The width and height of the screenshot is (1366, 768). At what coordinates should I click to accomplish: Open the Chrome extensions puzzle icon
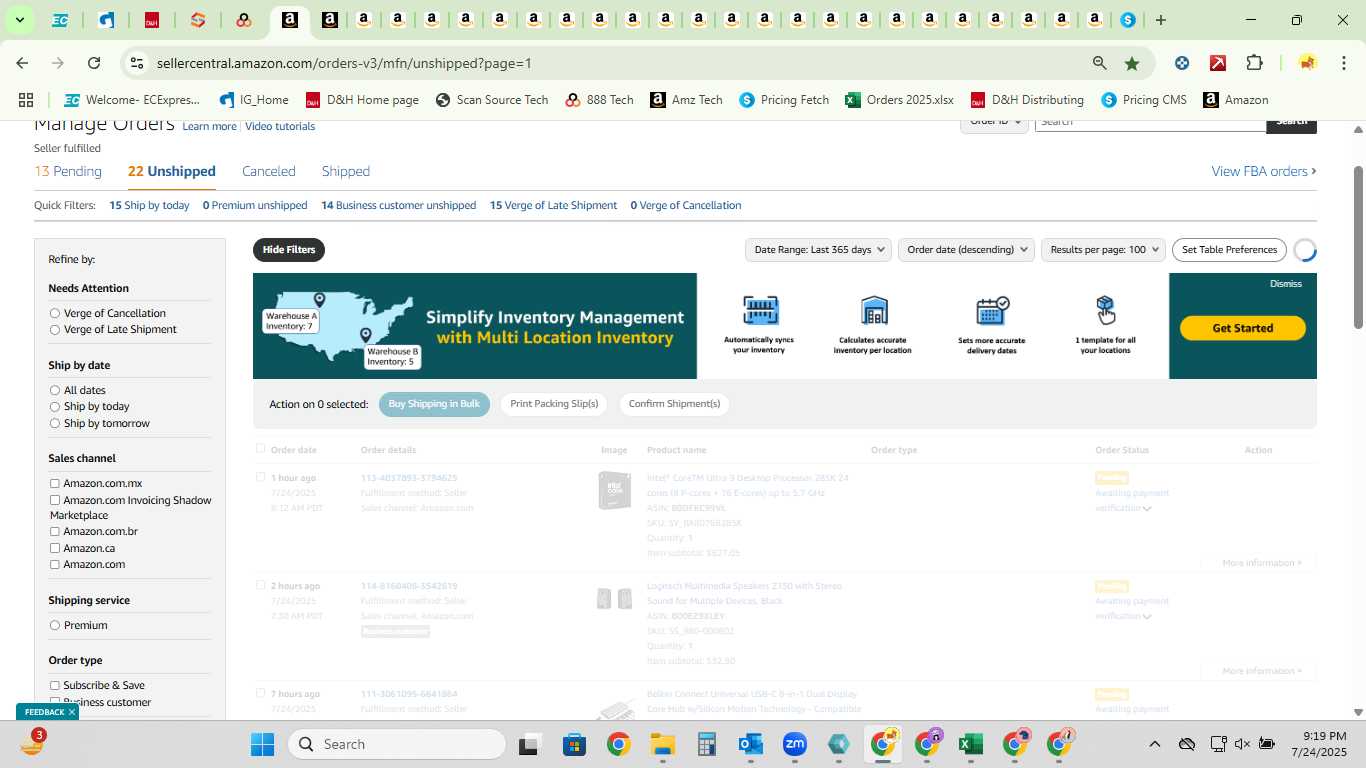pyautogui.click(x=1254, y=63)
